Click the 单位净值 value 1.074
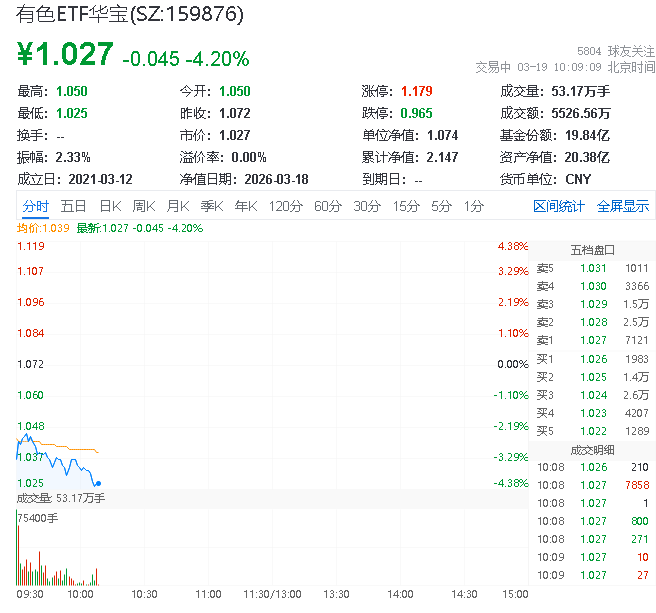 tap(442, 135)
